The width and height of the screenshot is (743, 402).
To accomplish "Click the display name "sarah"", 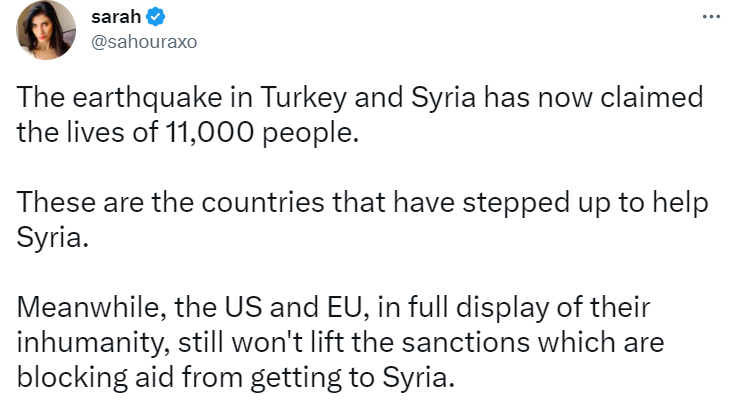I will tap(114, 17).
